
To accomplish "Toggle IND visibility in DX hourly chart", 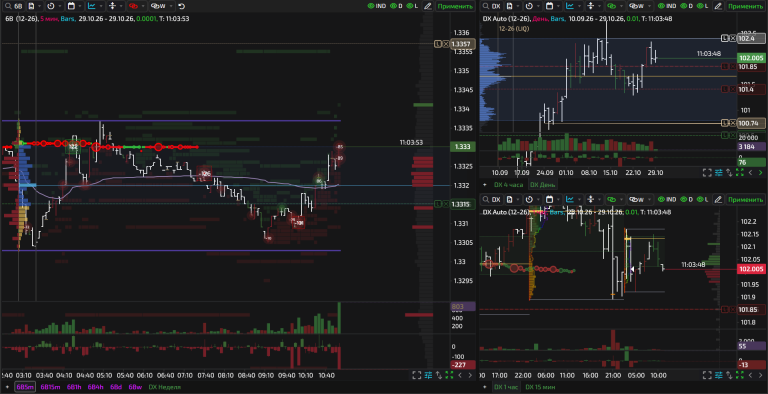I will (667, 199).
